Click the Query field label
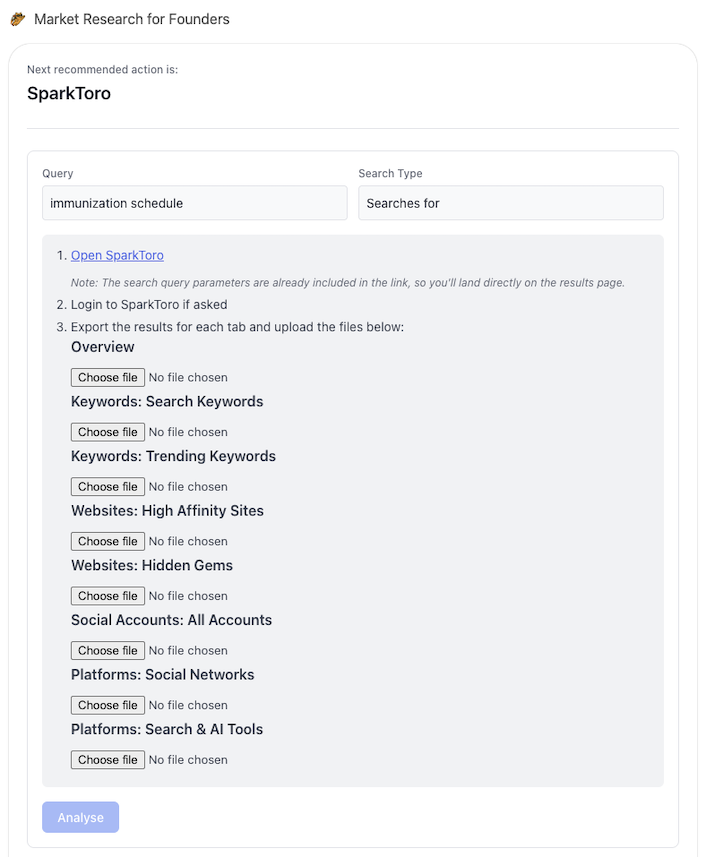The height and width of the screenshot is (857, 706). pos(58,174)
